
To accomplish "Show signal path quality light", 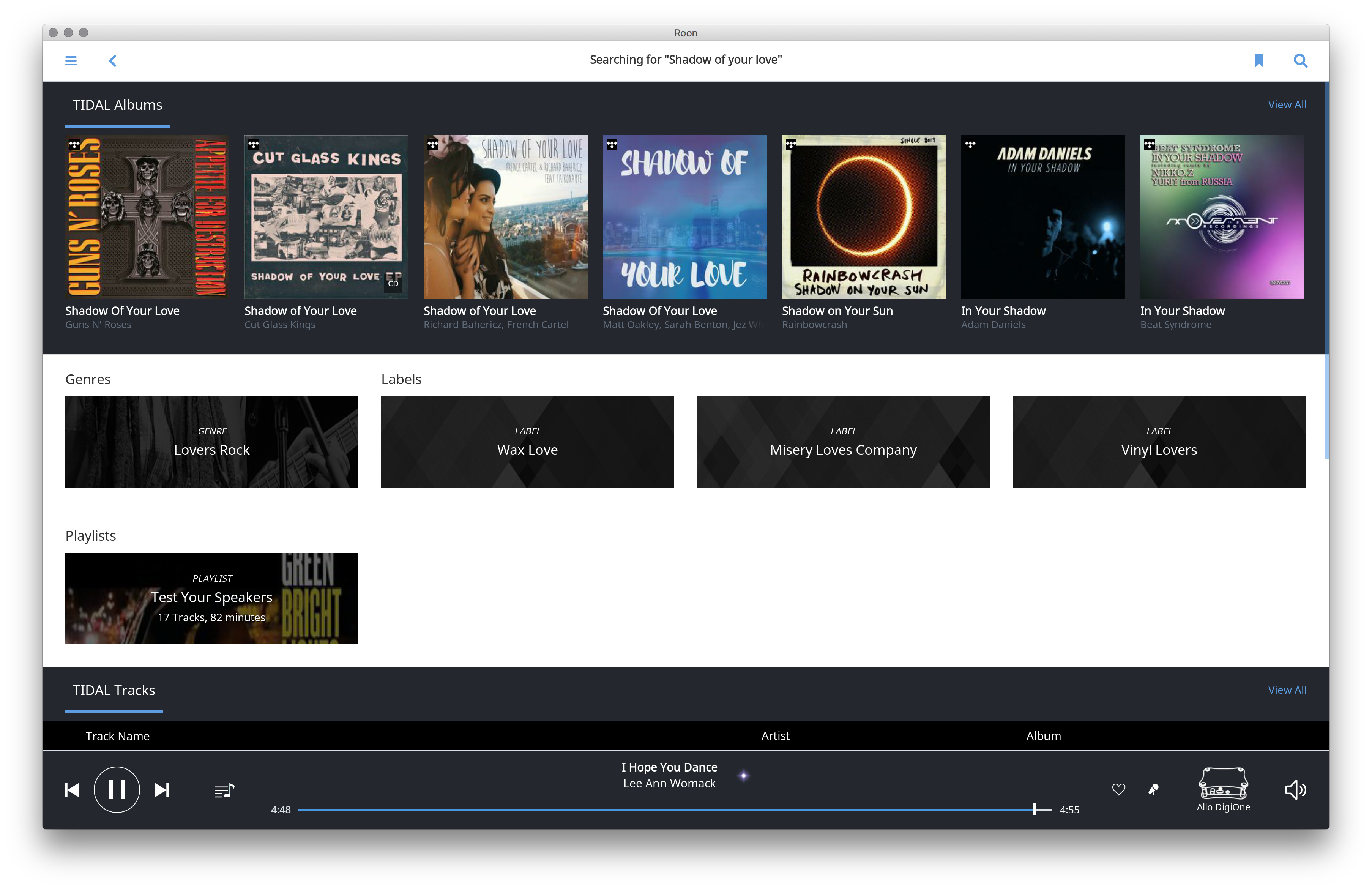I will tap(744, 775).
